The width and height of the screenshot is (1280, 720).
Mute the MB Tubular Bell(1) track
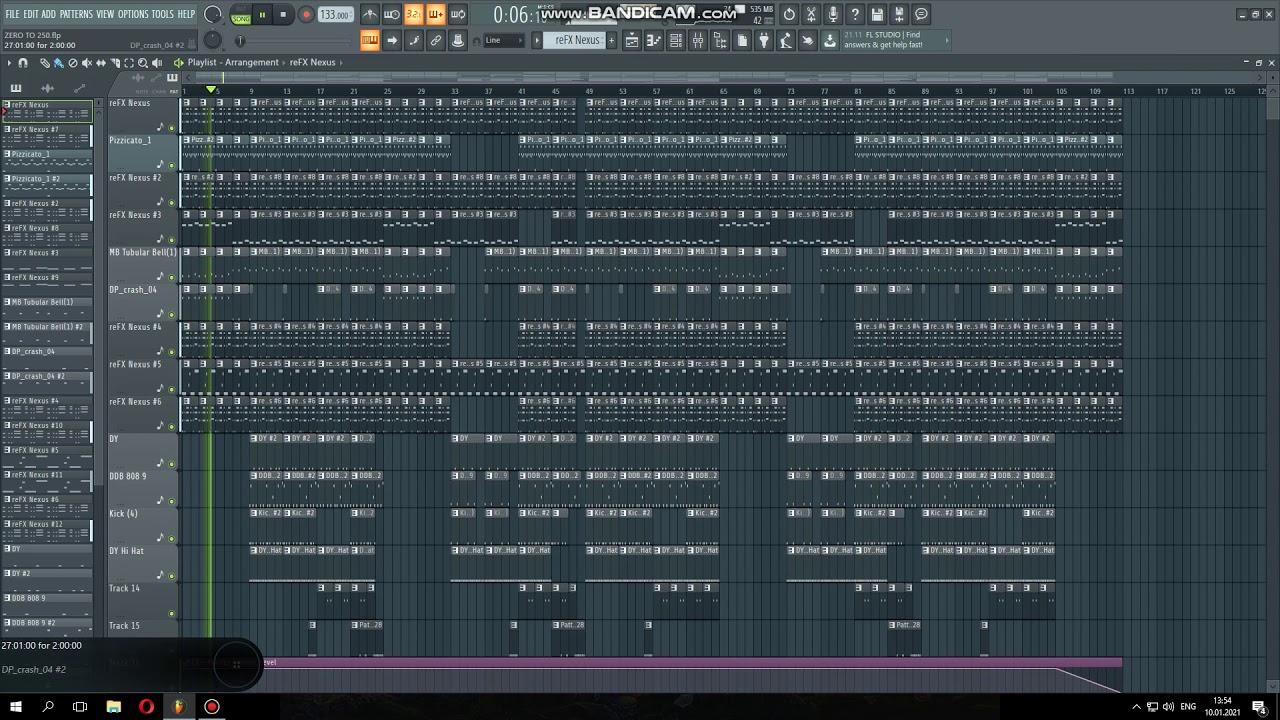[172, 277]
